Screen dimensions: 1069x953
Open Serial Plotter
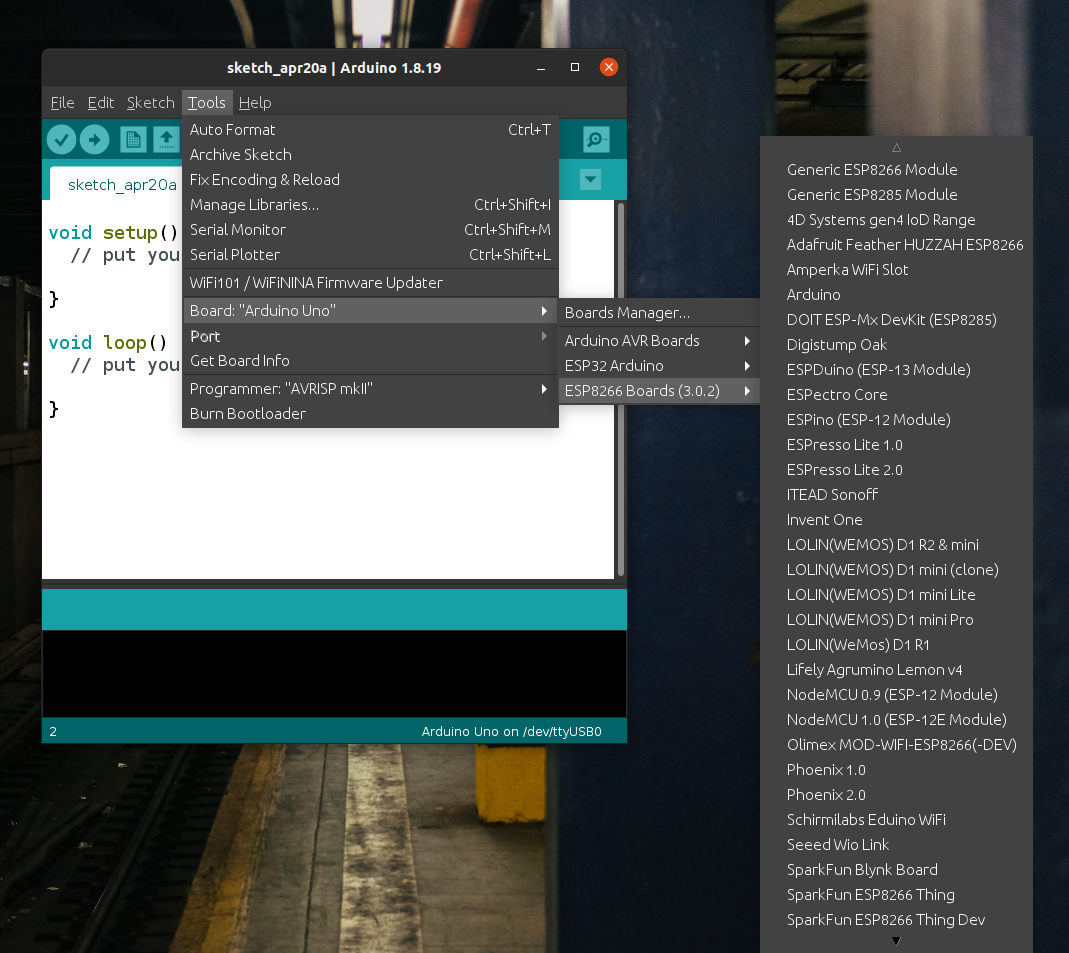click(370, 255)
